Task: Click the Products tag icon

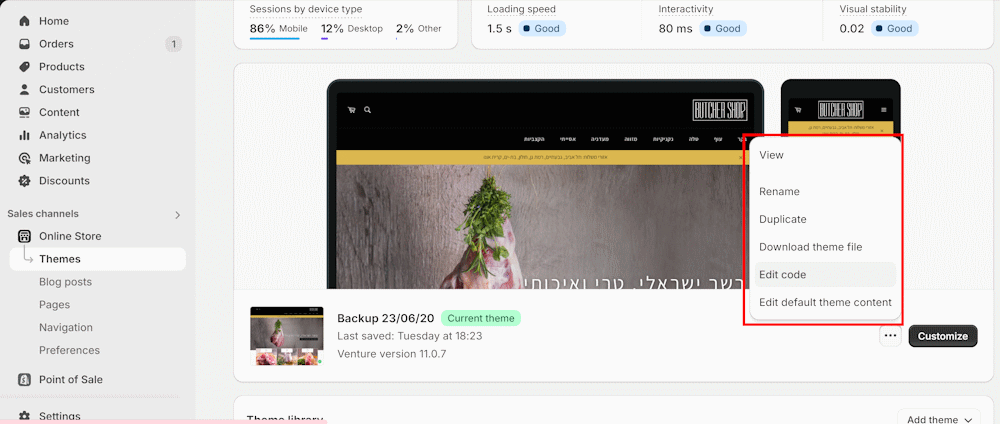Action: (x=24, y=67)
